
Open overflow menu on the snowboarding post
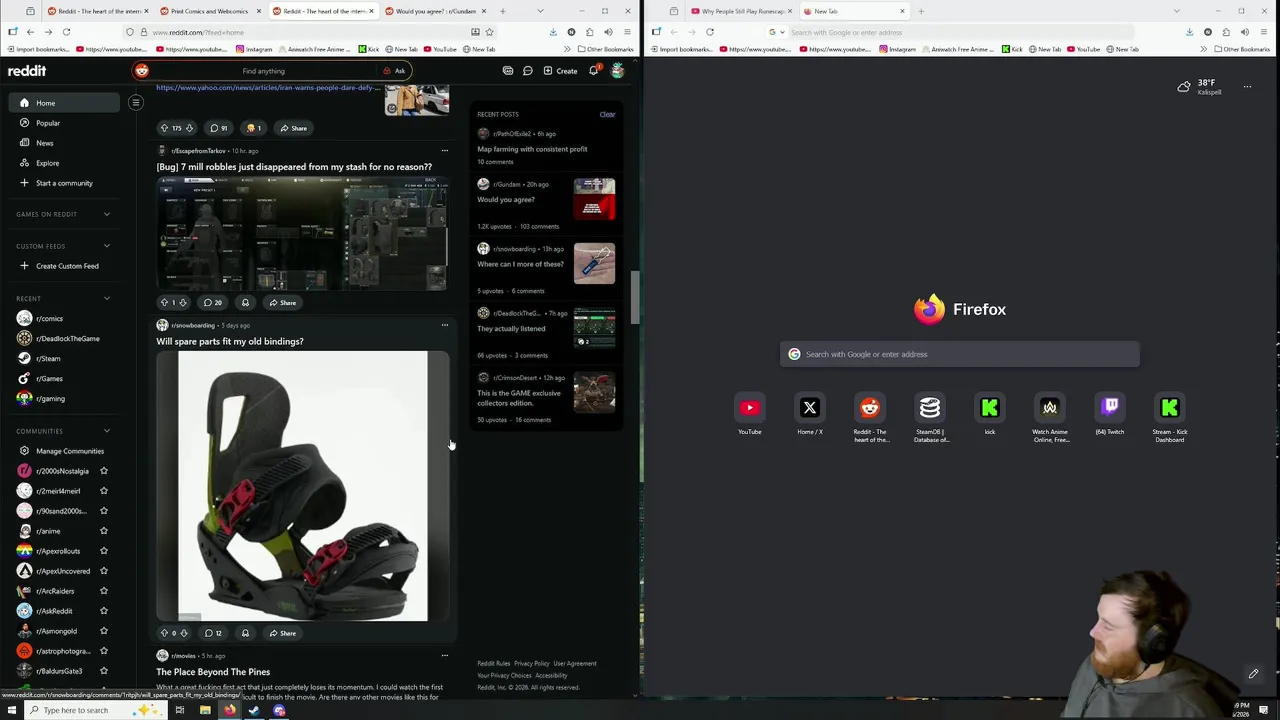point(445,325)
